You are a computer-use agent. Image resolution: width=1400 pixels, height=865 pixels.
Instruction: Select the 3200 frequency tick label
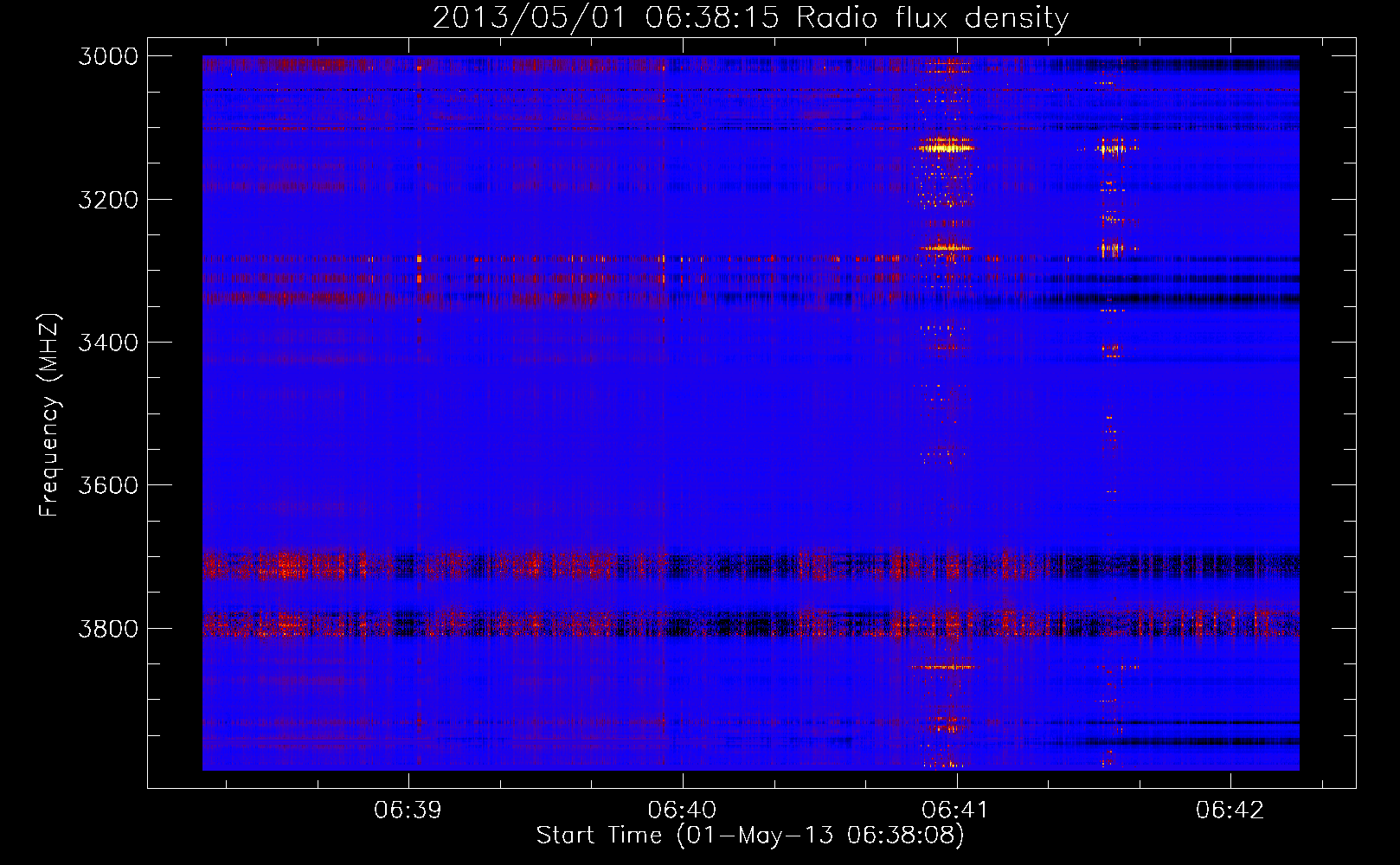108,200
